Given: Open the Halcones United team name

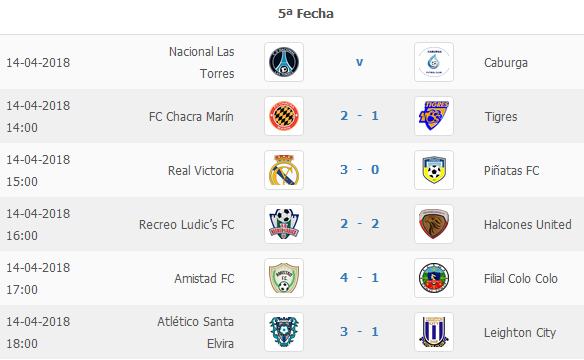Looking at the screenshot, I should click(527, 224).
